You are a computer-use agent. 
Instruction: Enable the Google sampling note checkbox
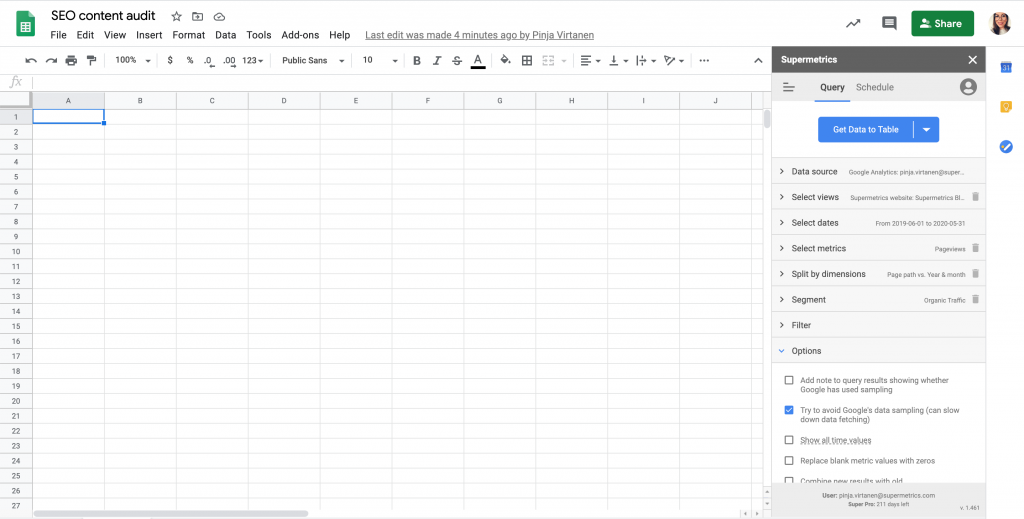(x=789, y=381)
